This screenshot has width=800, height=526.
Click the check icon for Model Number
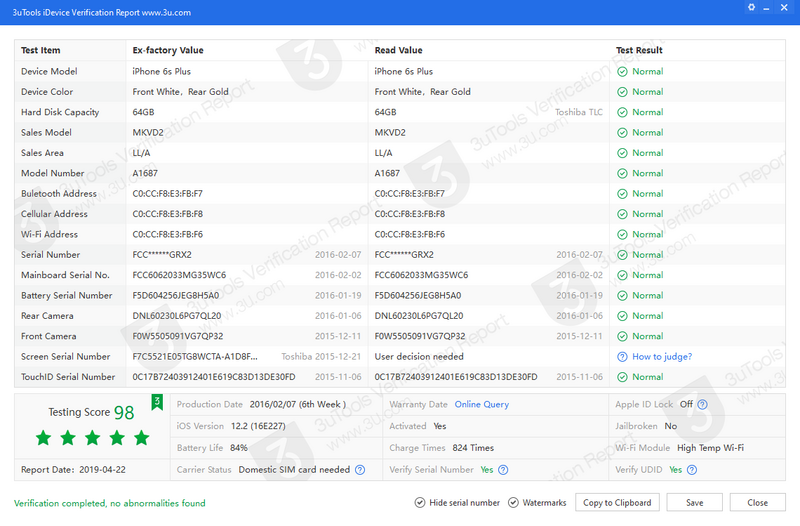click(x=622, y=173)
